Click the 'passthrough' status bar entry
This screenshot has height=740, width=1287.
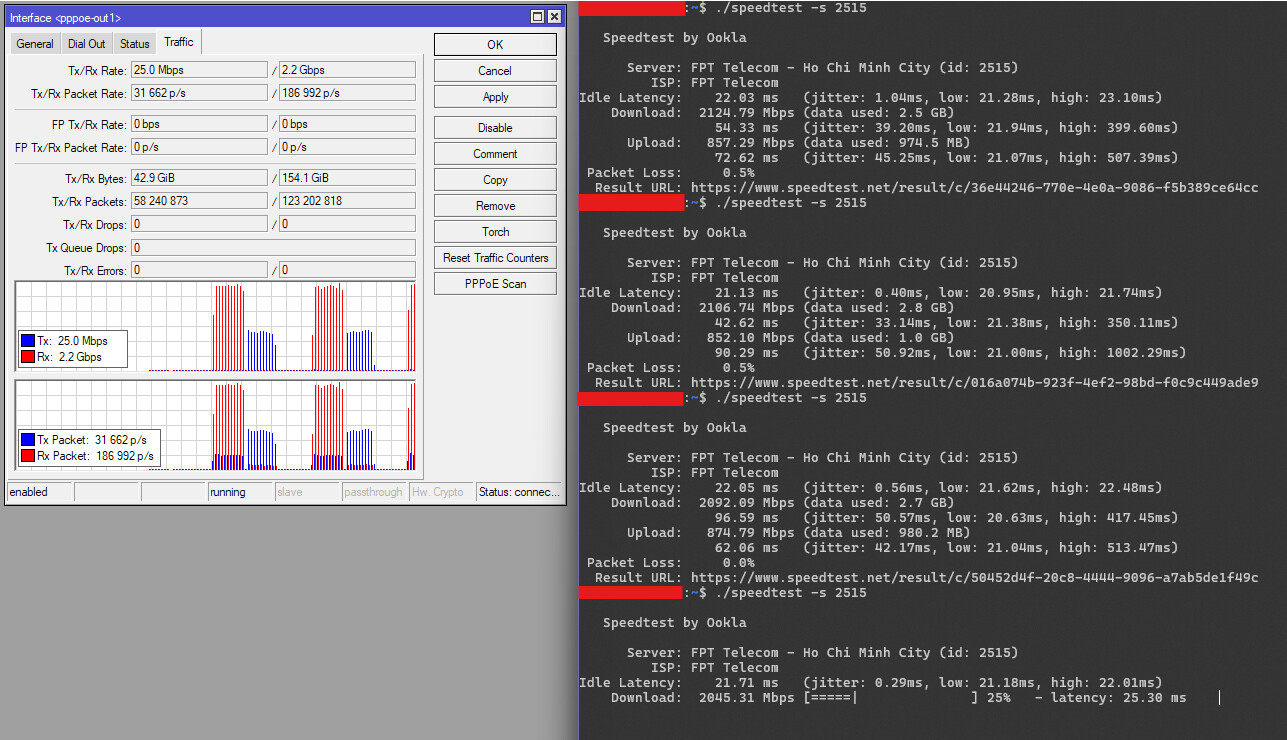[x=374, y=492]
